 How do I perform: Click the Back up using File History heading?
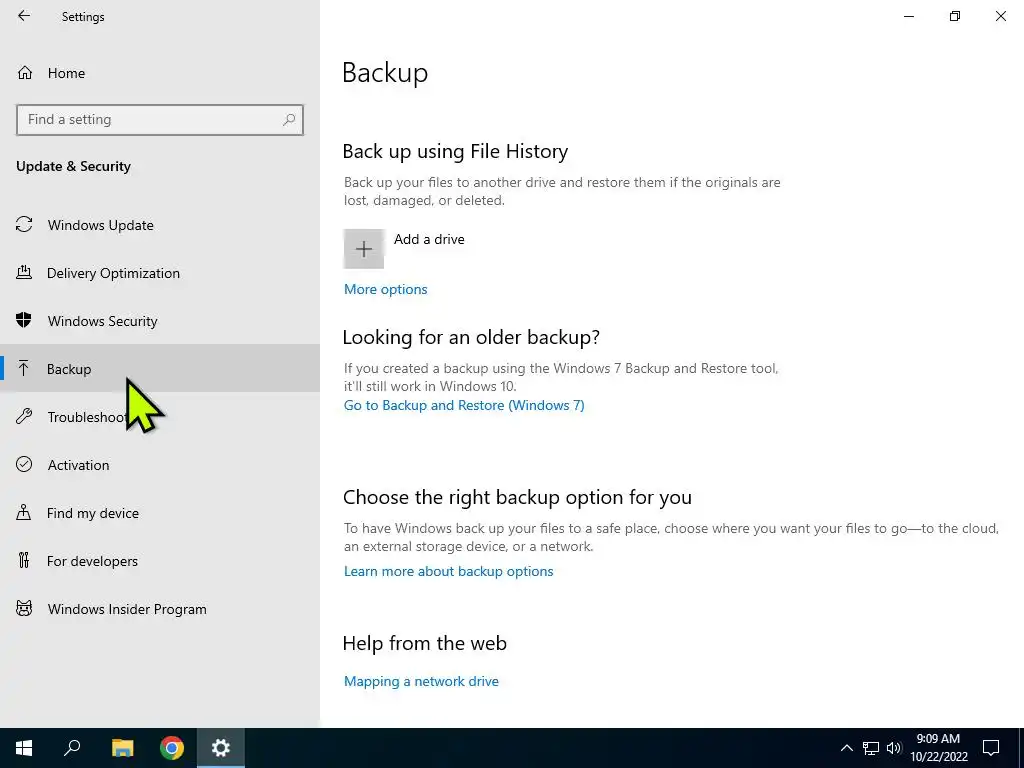455,151
